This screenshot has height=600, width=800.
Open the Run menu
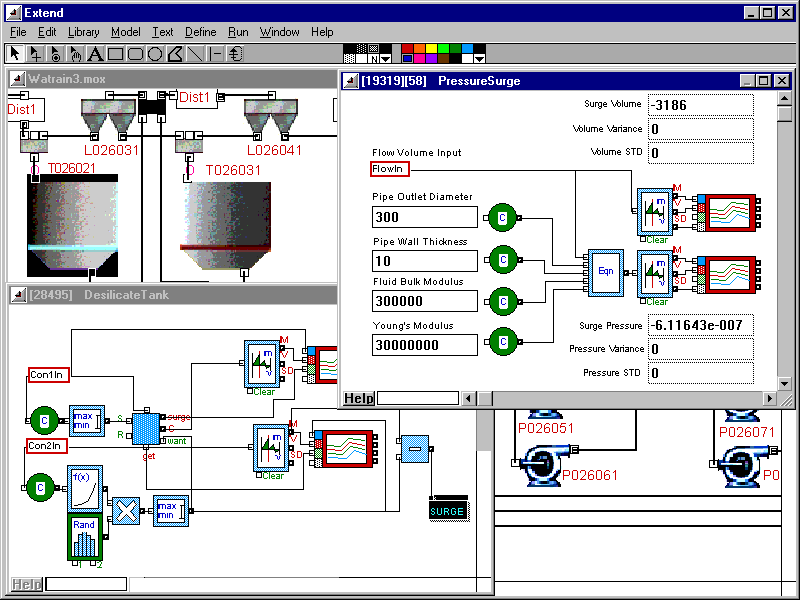[238, 32]
